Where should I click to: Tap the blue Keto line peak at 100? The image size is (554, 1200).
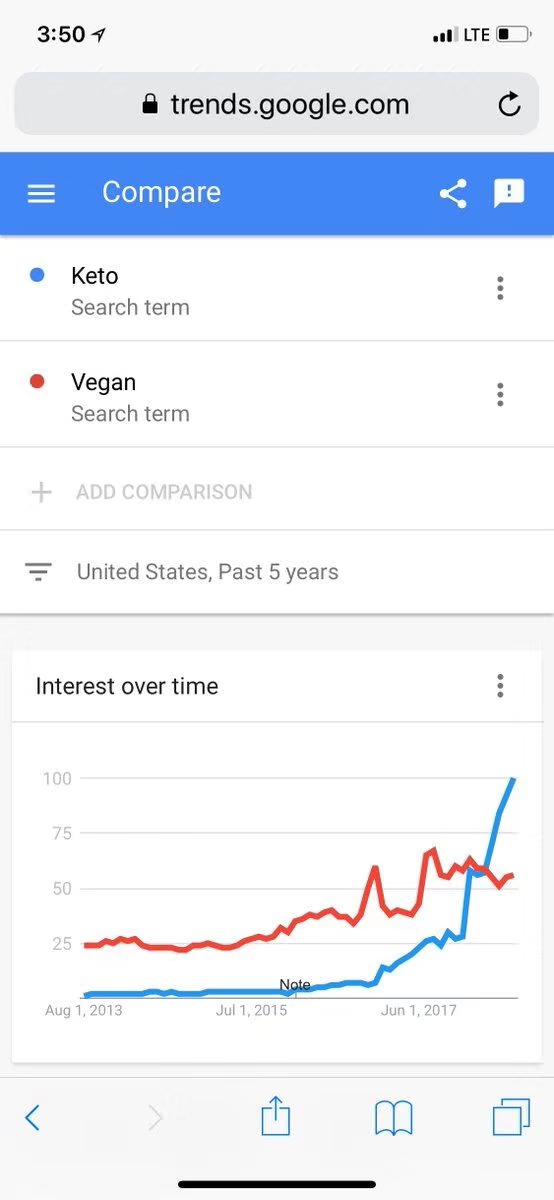click(513, 779)
